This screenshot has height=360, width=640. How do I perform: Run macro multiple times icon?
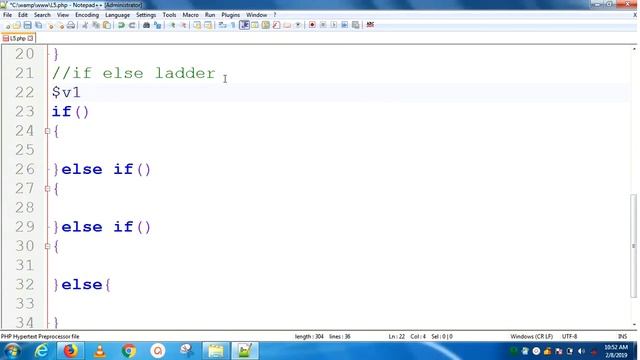click(344, 25)
